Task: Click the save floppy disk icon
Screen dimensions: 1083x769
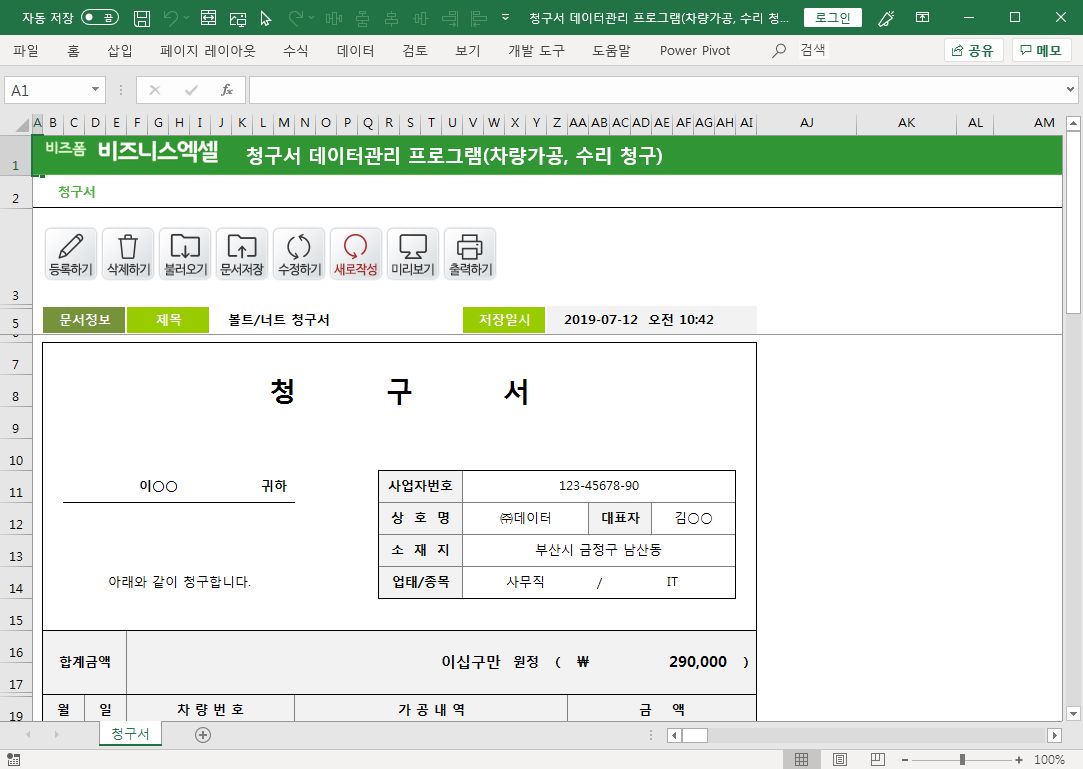Action: [142, 18]
